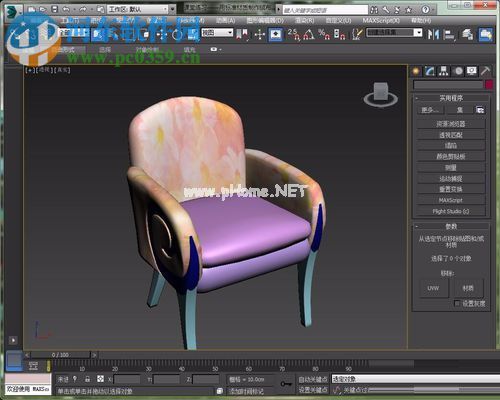Open the mini curve editor icon beside track bar
This screenshot has height=400, width=500.
(x=33, y=366)
